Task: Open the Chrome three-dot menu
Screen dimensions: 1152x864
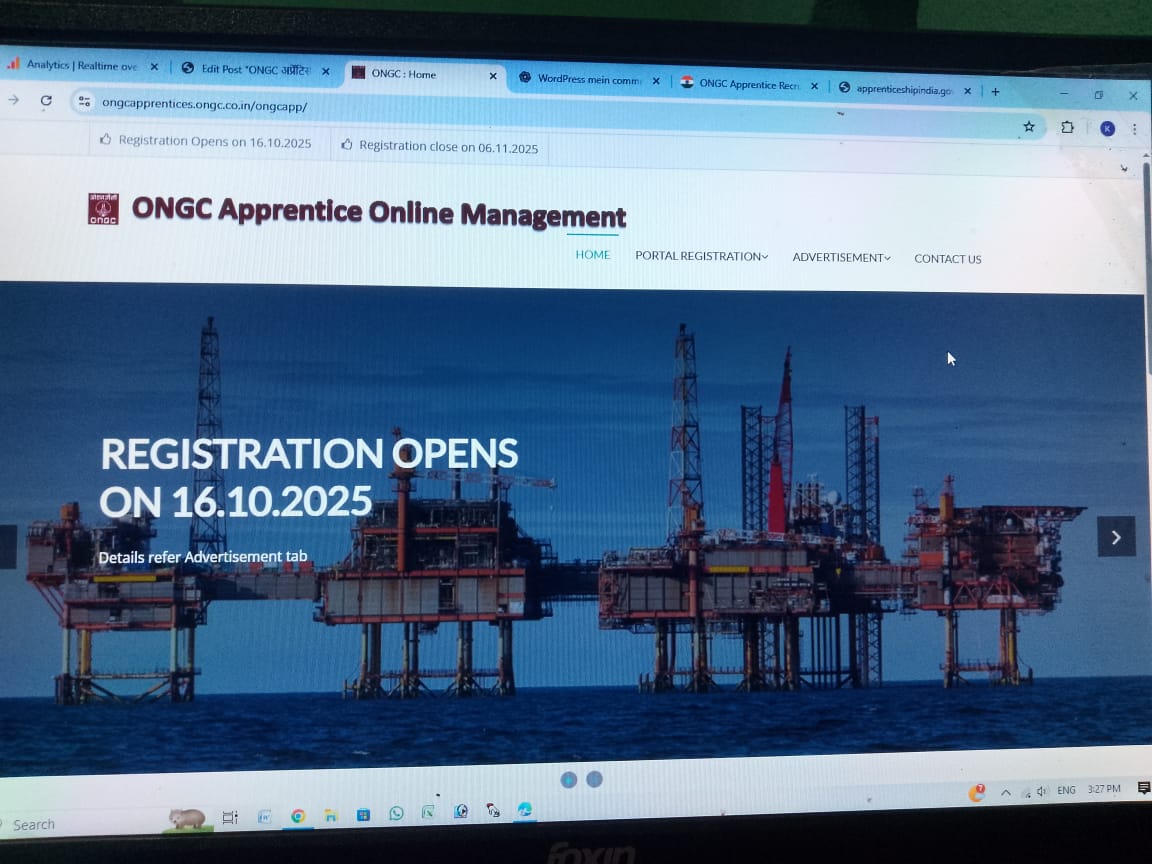Action: click(1134, 129)
